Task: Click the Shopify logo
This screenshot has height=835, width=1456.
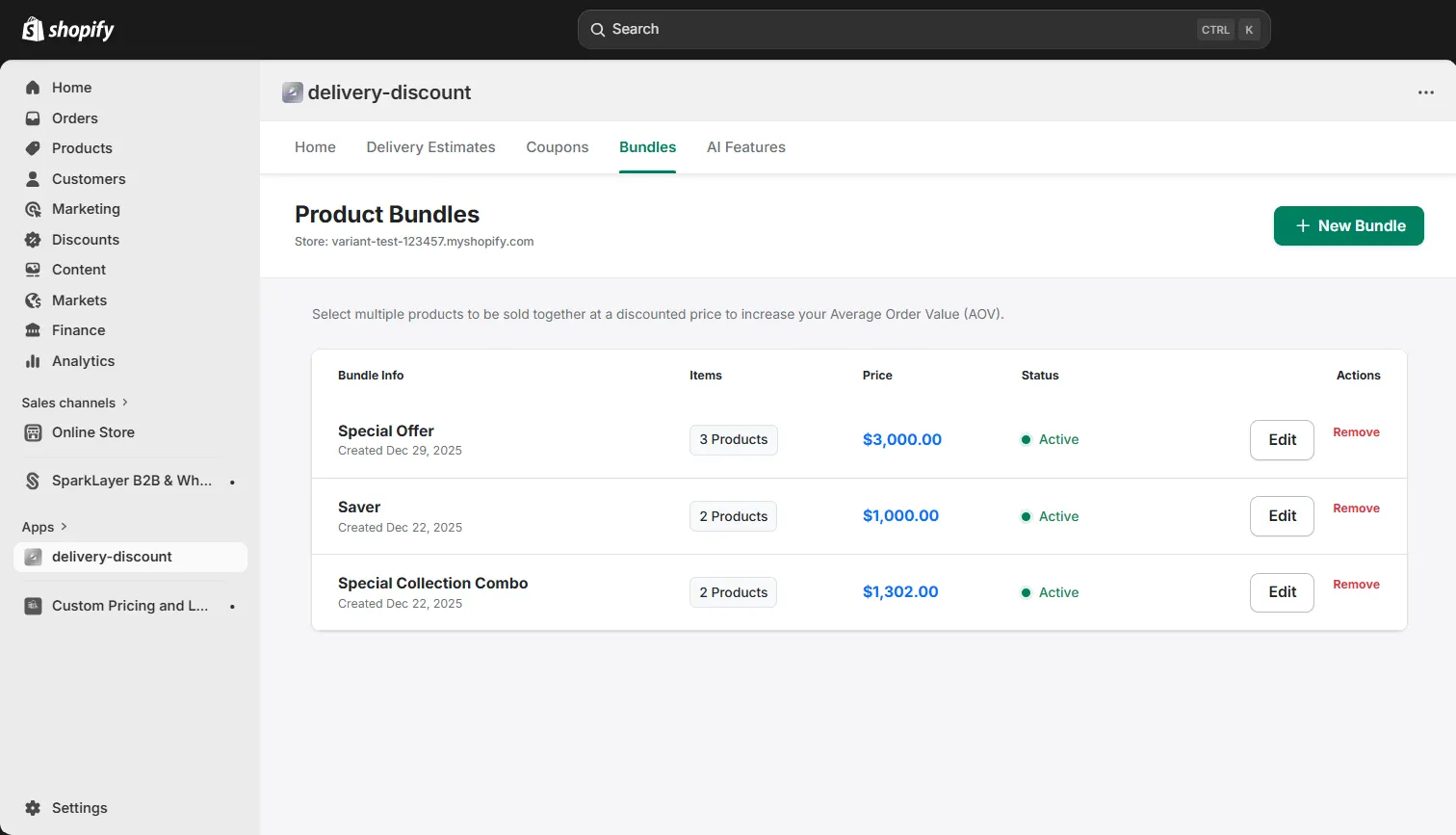Action: pyautogui.click(x=67, y=29)
